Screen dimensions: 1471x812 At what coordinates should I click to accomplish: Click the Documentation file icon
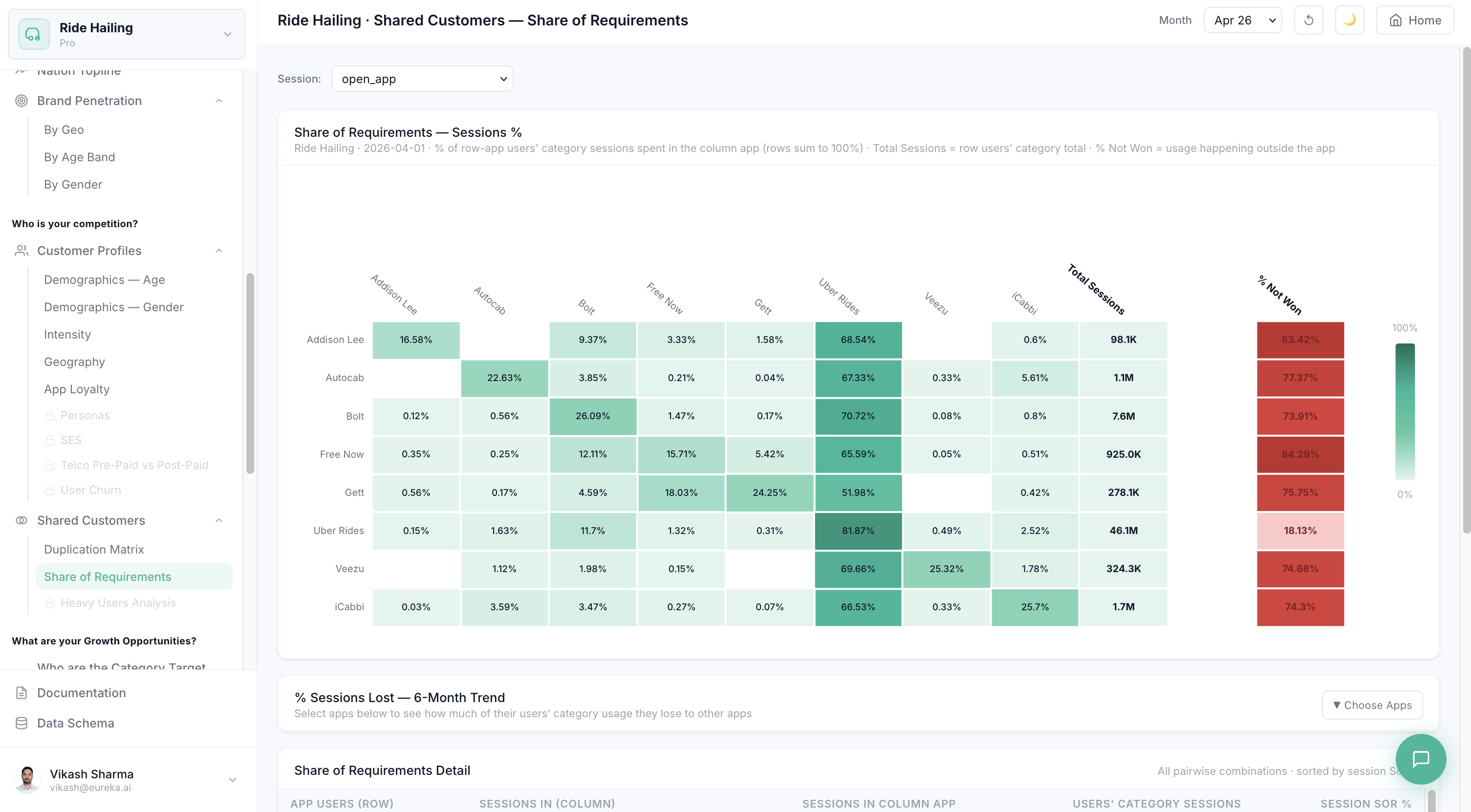click(x=22, y=693)
